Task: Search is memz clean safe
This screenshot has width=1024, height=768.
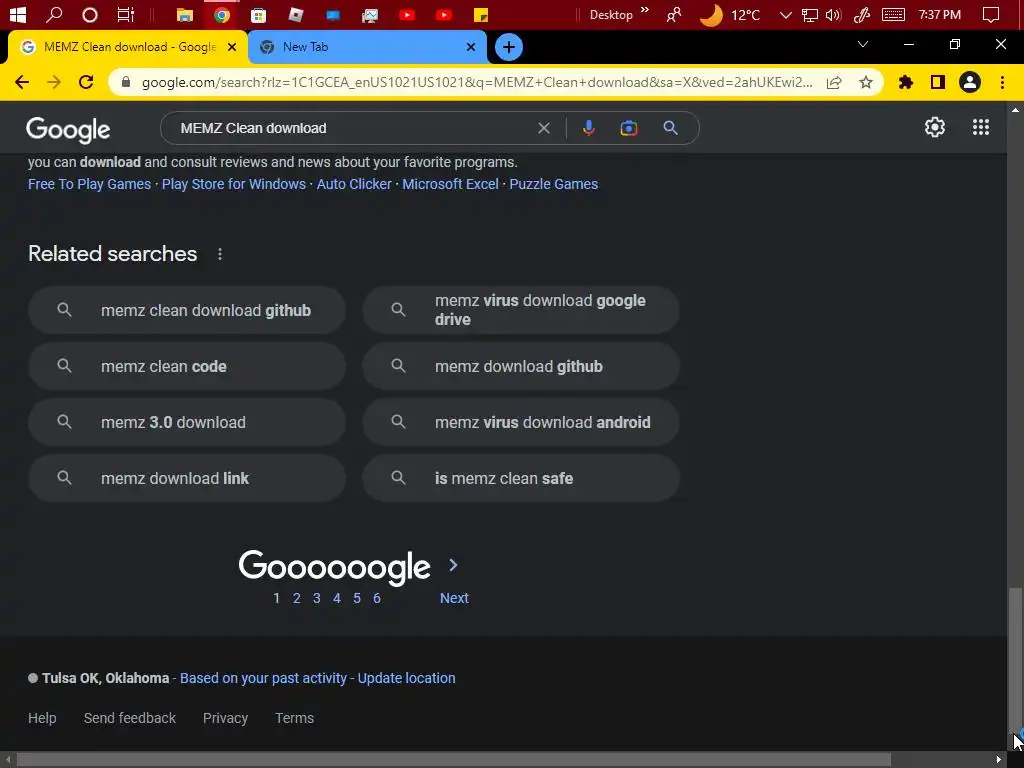Action: [x=521, y=478]
